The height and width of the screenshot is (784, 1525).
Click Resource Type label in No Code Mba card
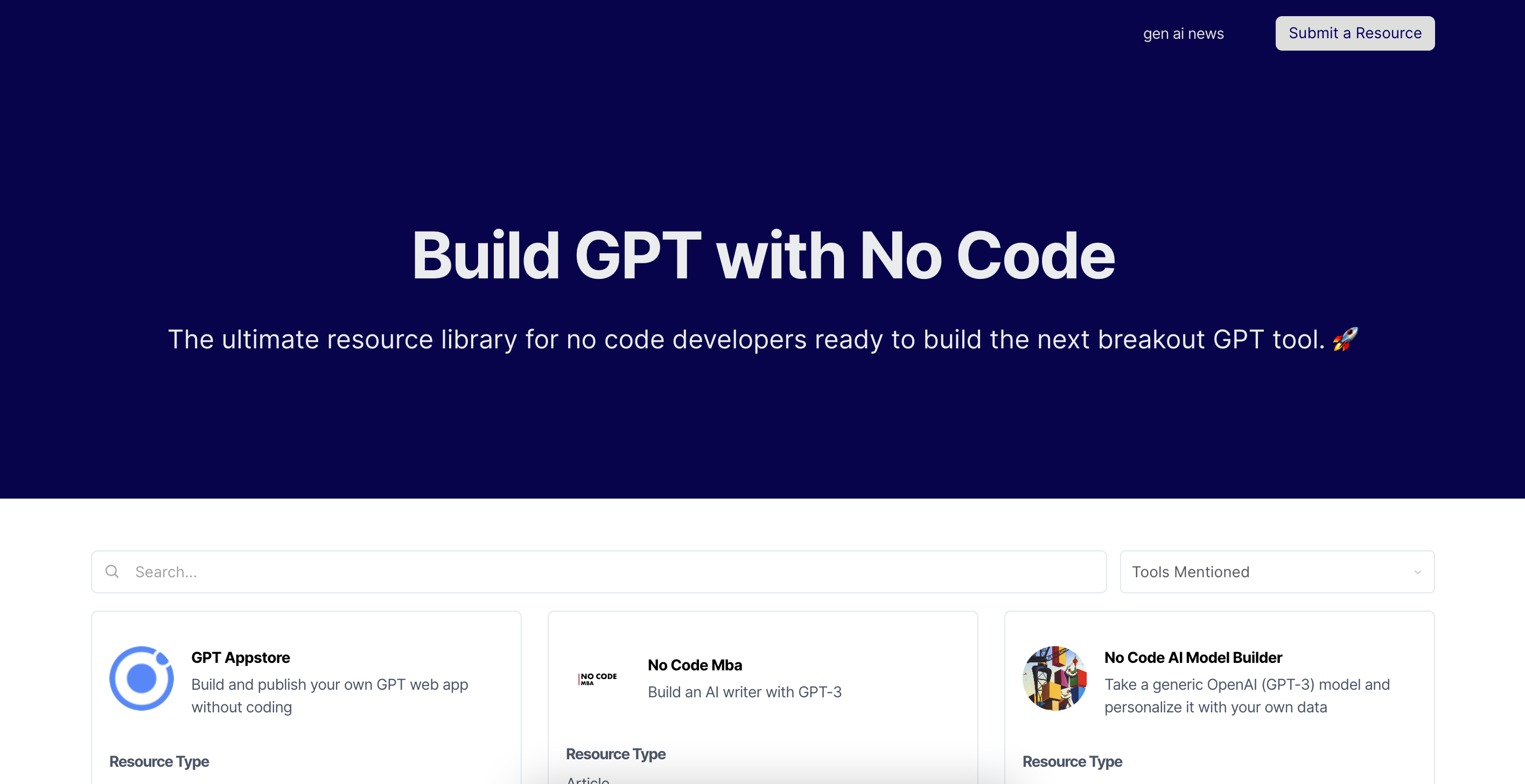point(615,754)
